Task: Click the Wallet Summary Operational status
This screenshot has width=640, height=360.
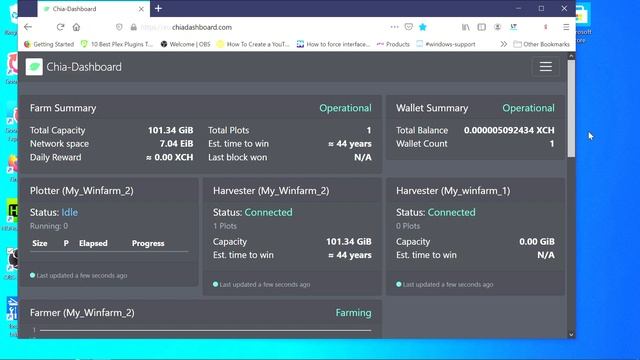Action: [528, 108]
